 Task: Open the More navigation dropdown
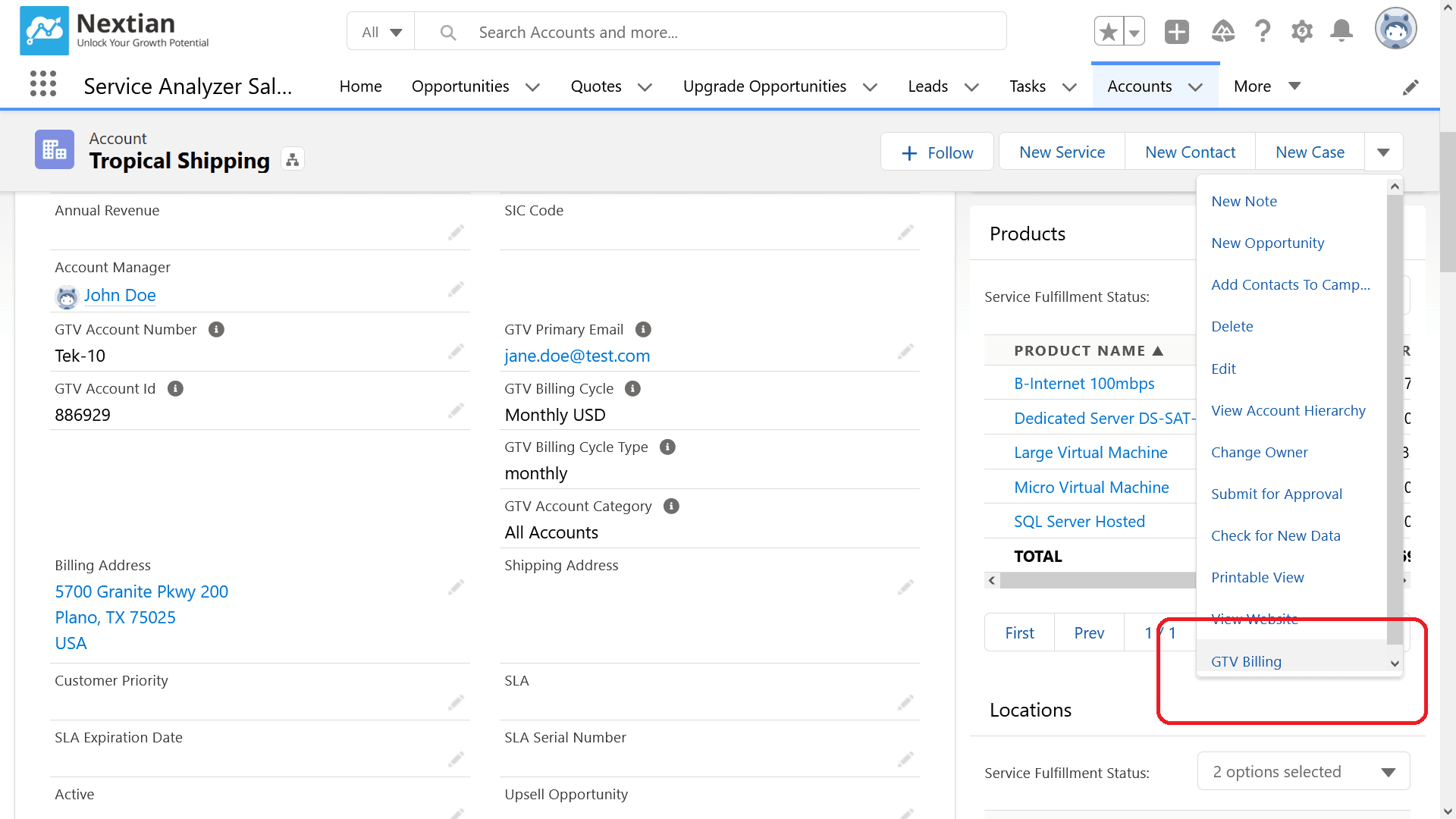pyautogui.click(x=1267, y=86)
